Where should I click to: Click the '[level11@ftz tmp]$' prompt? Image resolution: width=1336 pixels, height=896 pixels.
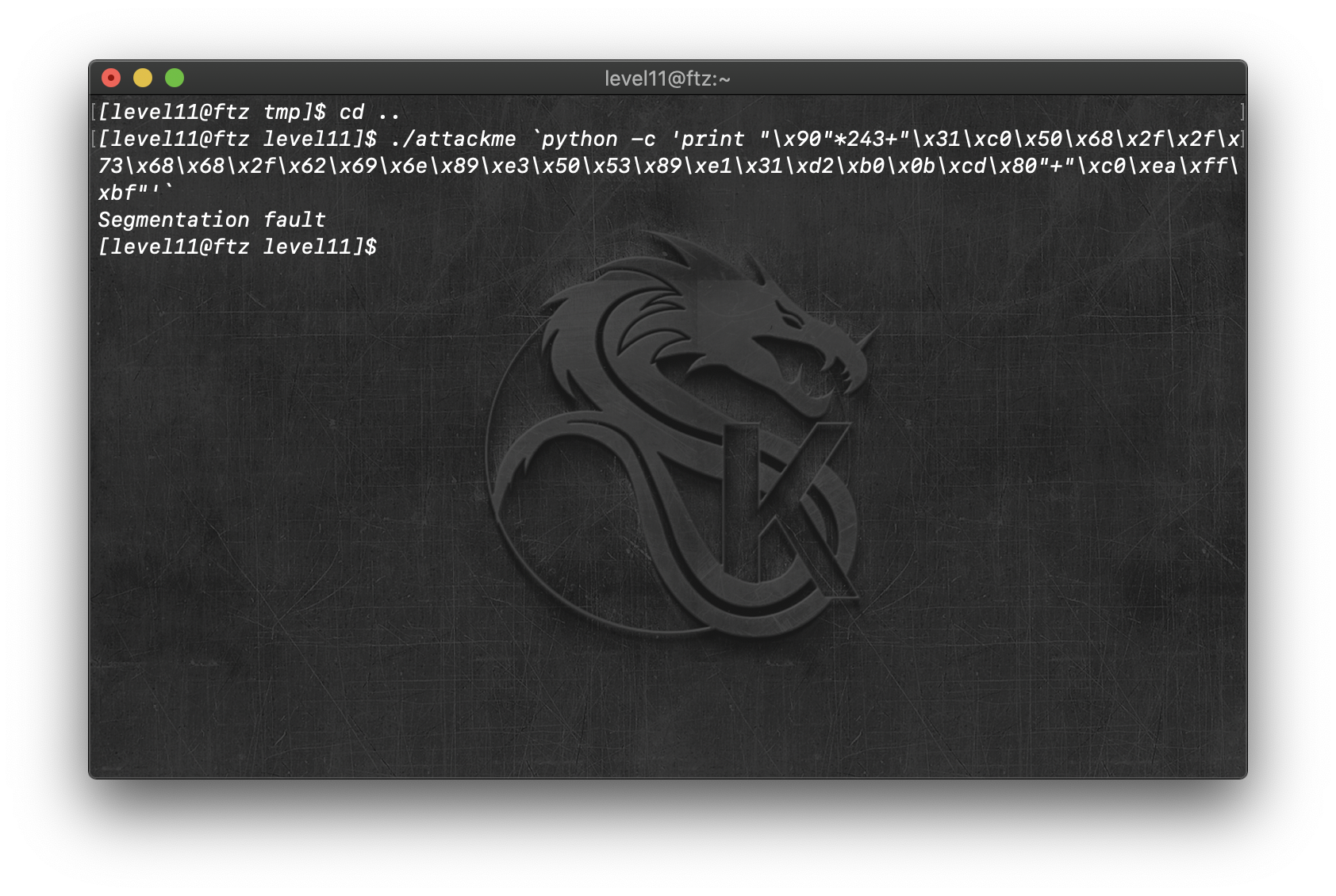click(x=212, y=113)
